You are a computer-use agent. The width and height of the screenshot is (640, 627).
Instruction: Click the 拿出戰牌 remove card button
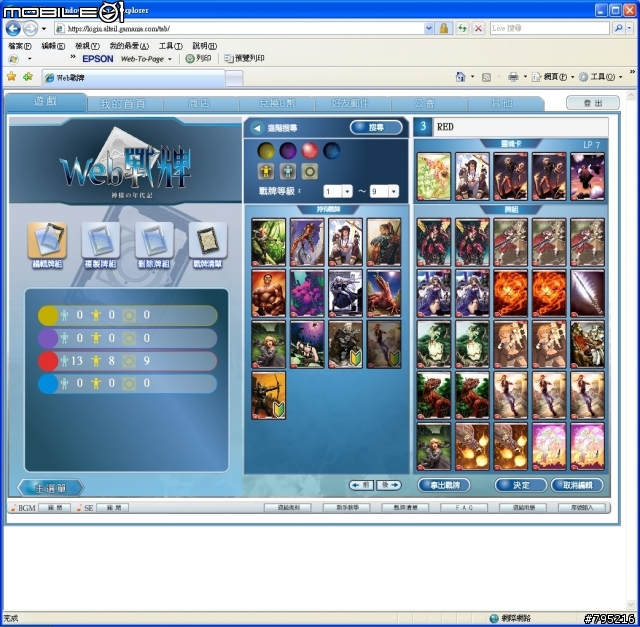(444, 485)
